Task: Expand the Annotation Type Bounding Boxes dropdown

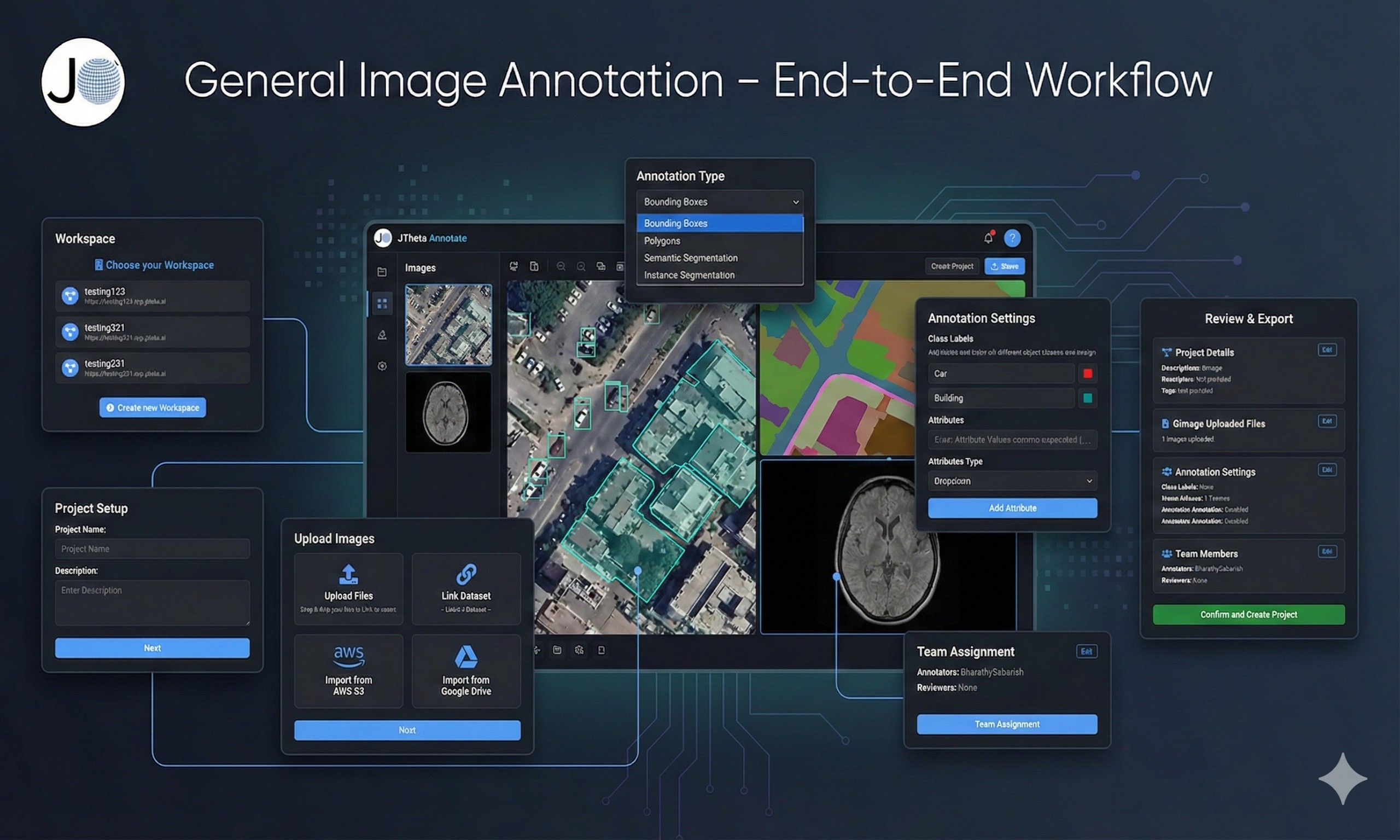Action: (x=719, y=202)
